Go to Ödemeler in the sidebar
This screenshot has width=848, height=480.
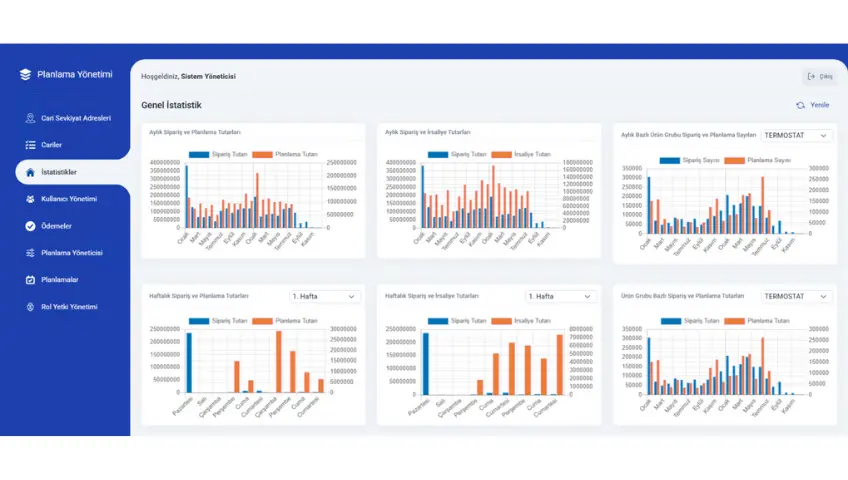coord(57,226)
